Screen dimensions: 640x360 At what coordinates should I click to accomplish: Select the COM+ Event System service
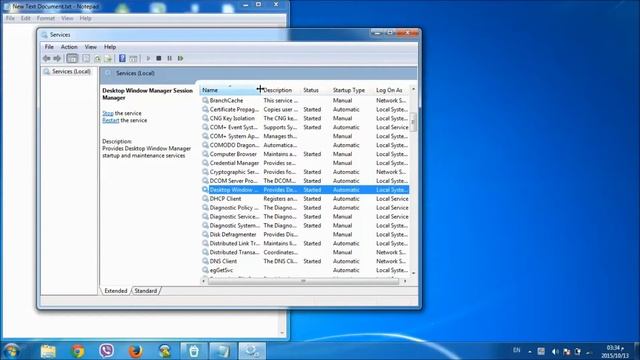(x=305, y=127)
